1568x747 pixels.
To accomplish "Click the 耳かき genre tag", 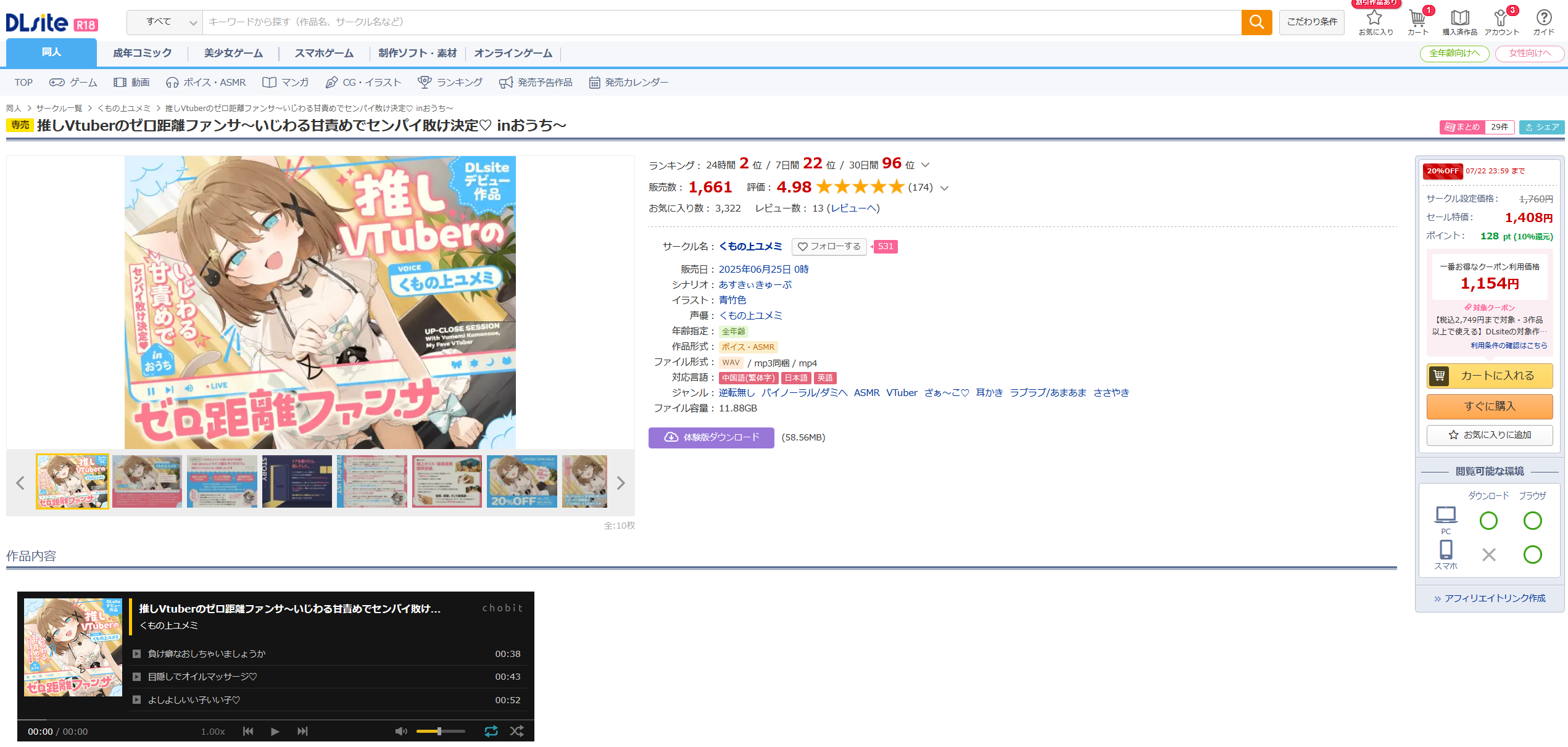I will coord(989,393).
